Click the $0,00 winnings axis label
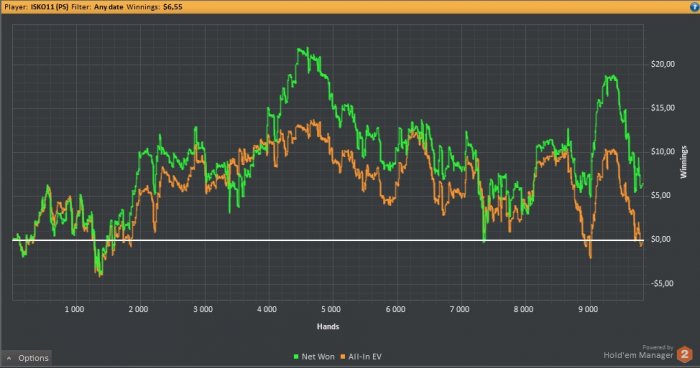This screenshot has width=700, height=368. coord(661,239)
